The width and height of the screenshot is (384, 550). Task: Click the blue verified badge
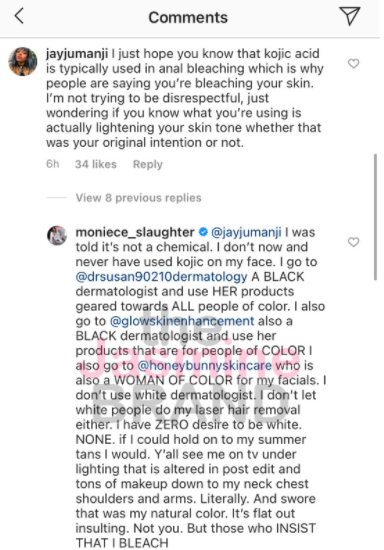tap(203, 232)
